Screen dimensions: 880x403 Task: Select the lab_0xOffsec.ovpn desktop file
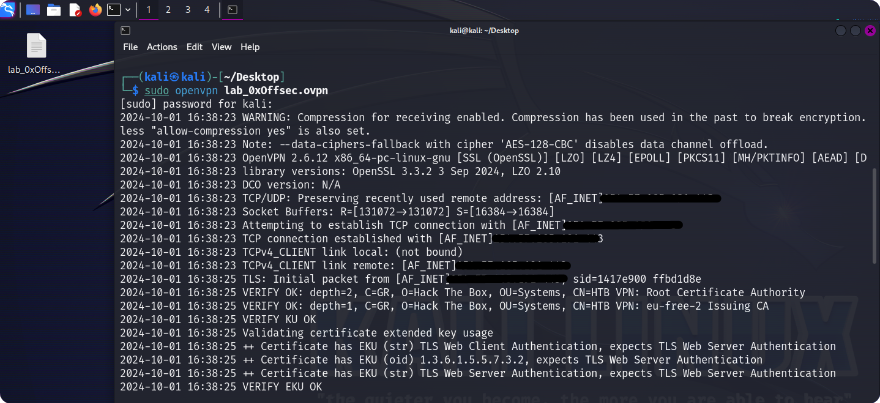click(x=35, y=53)
